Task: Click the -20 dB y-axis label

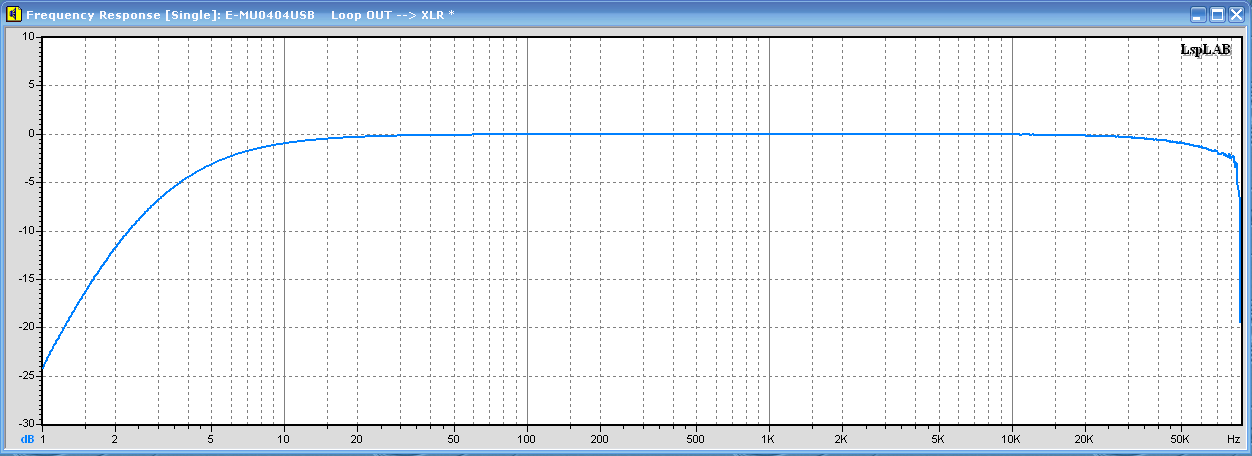Action: [x=25, y=327]
